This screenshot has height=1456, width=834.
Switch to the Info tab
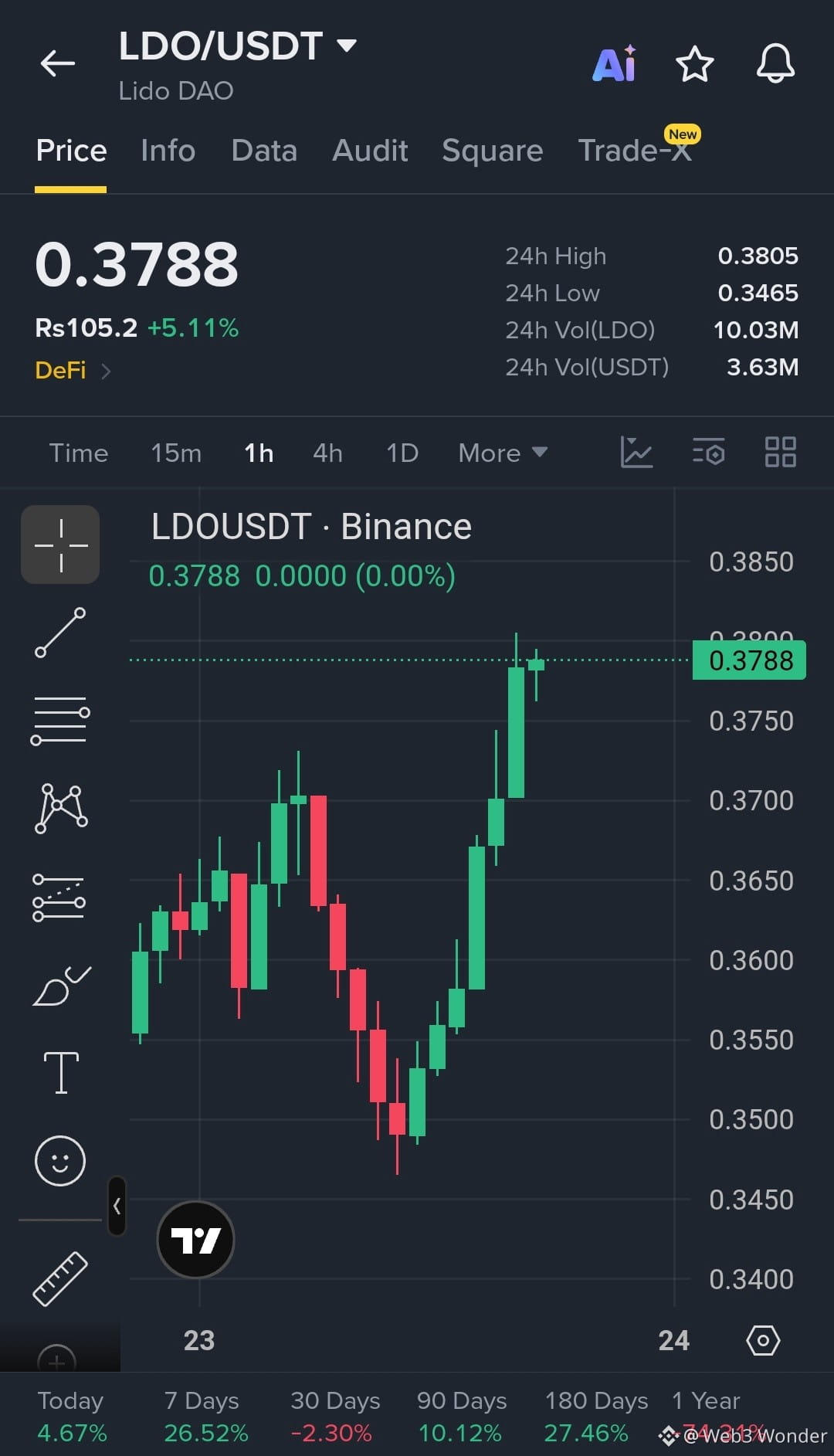pyautogui.click(x=168, y=151)
